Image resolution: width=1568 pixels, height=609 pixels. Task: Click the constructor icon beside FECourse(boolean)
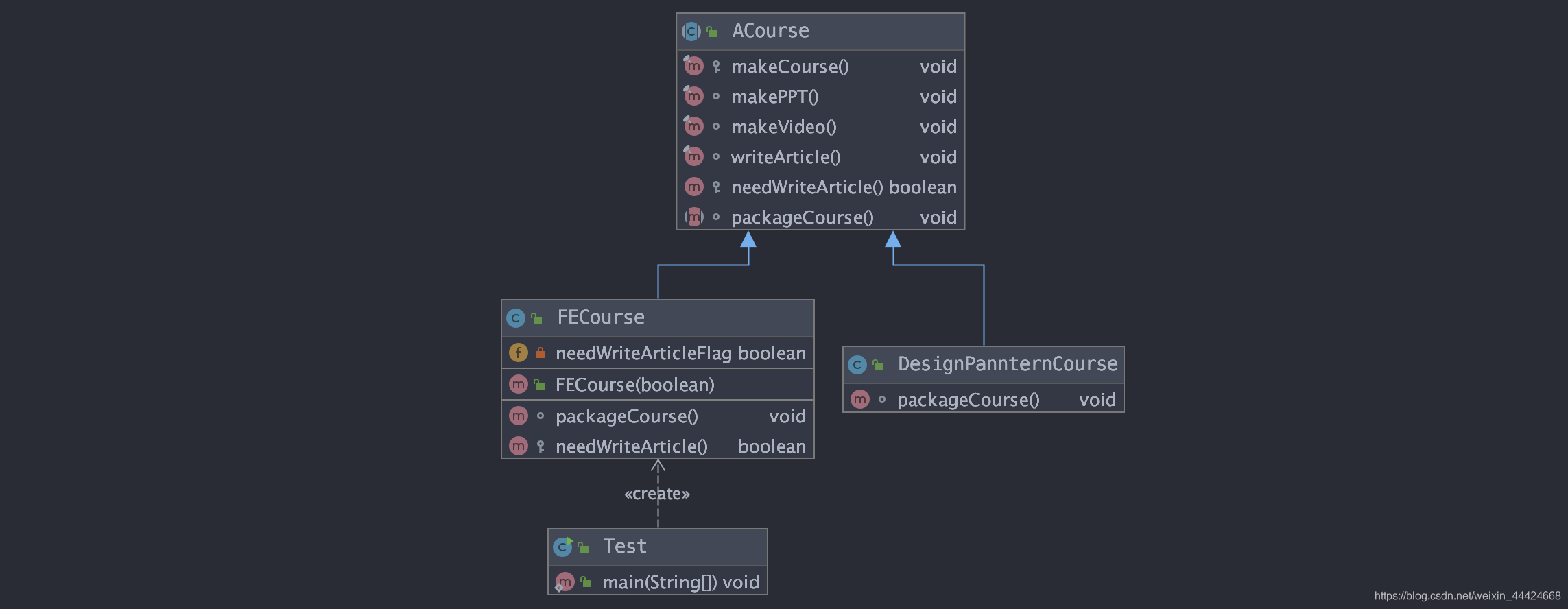pyautogui.click(x=519, y=384)
